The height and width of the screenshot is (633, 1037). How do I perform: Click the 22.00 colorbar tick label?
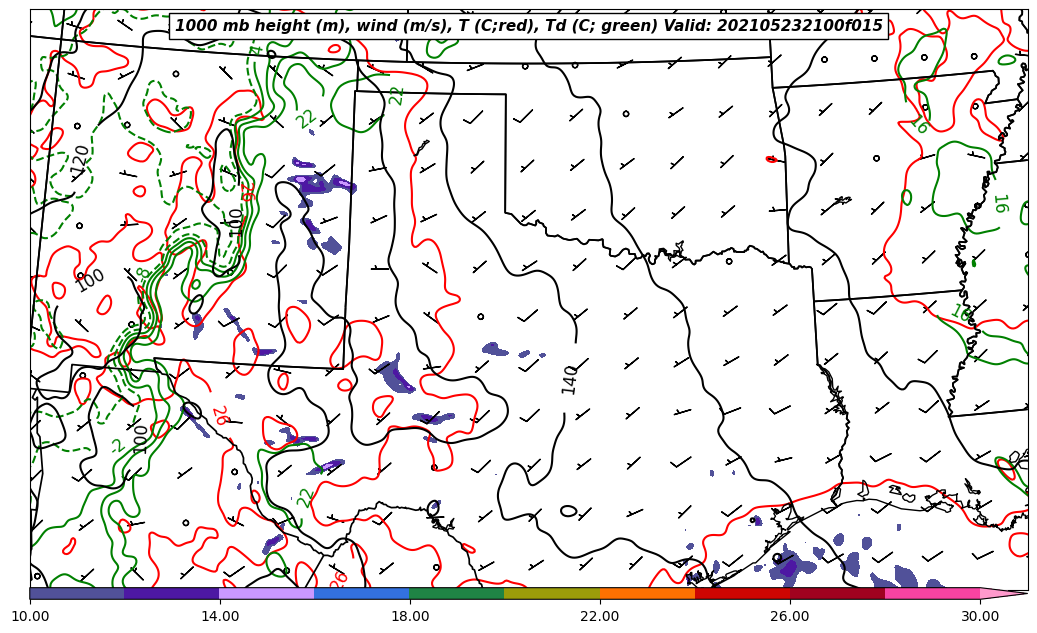coord(600,616)
